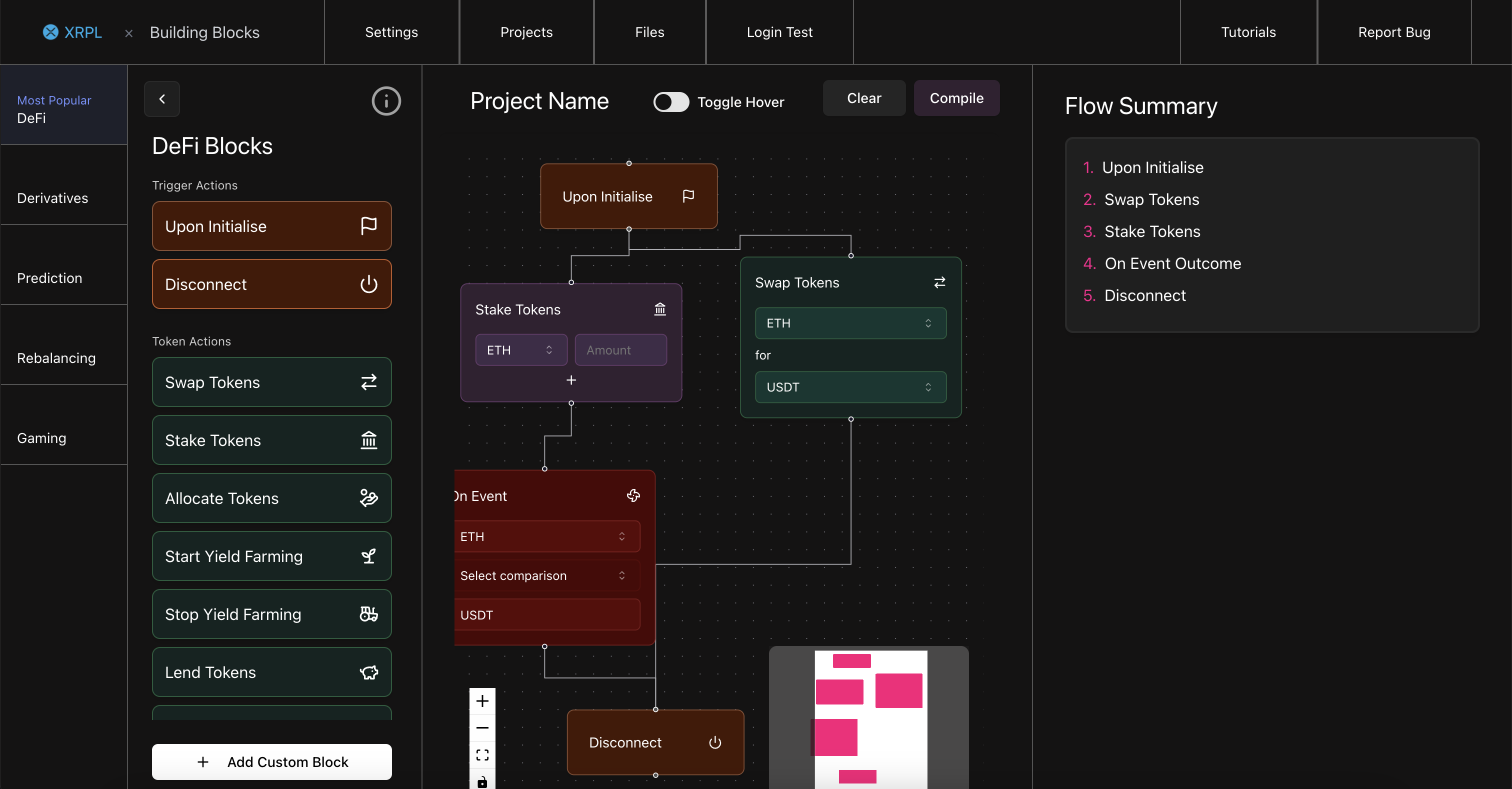This screenshot has height=789, width=1512.
Task: Click the lock interactivity icon
Action: pyautogui.click(x=482, y=781)
